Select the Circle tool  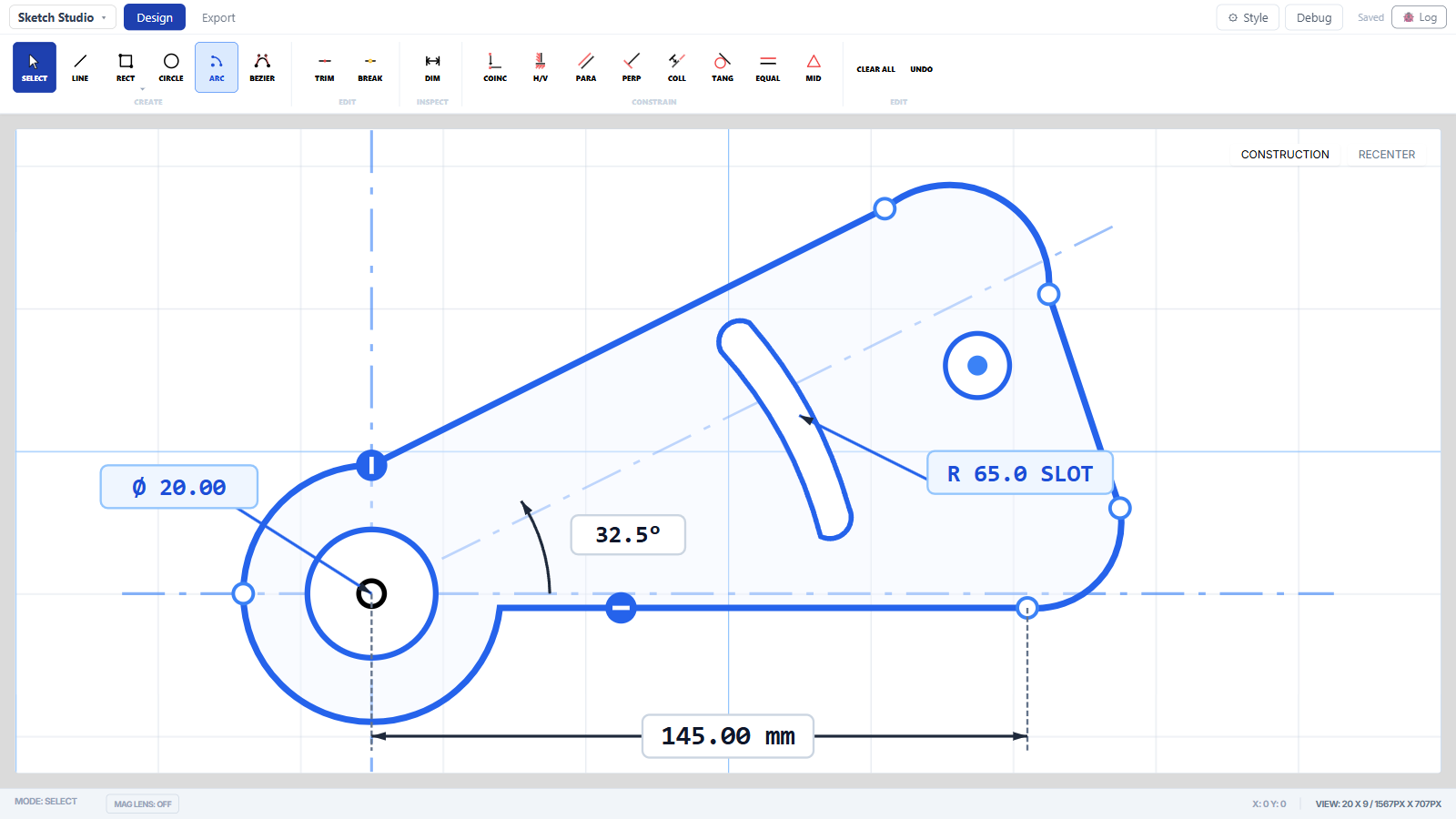(171, 67)
